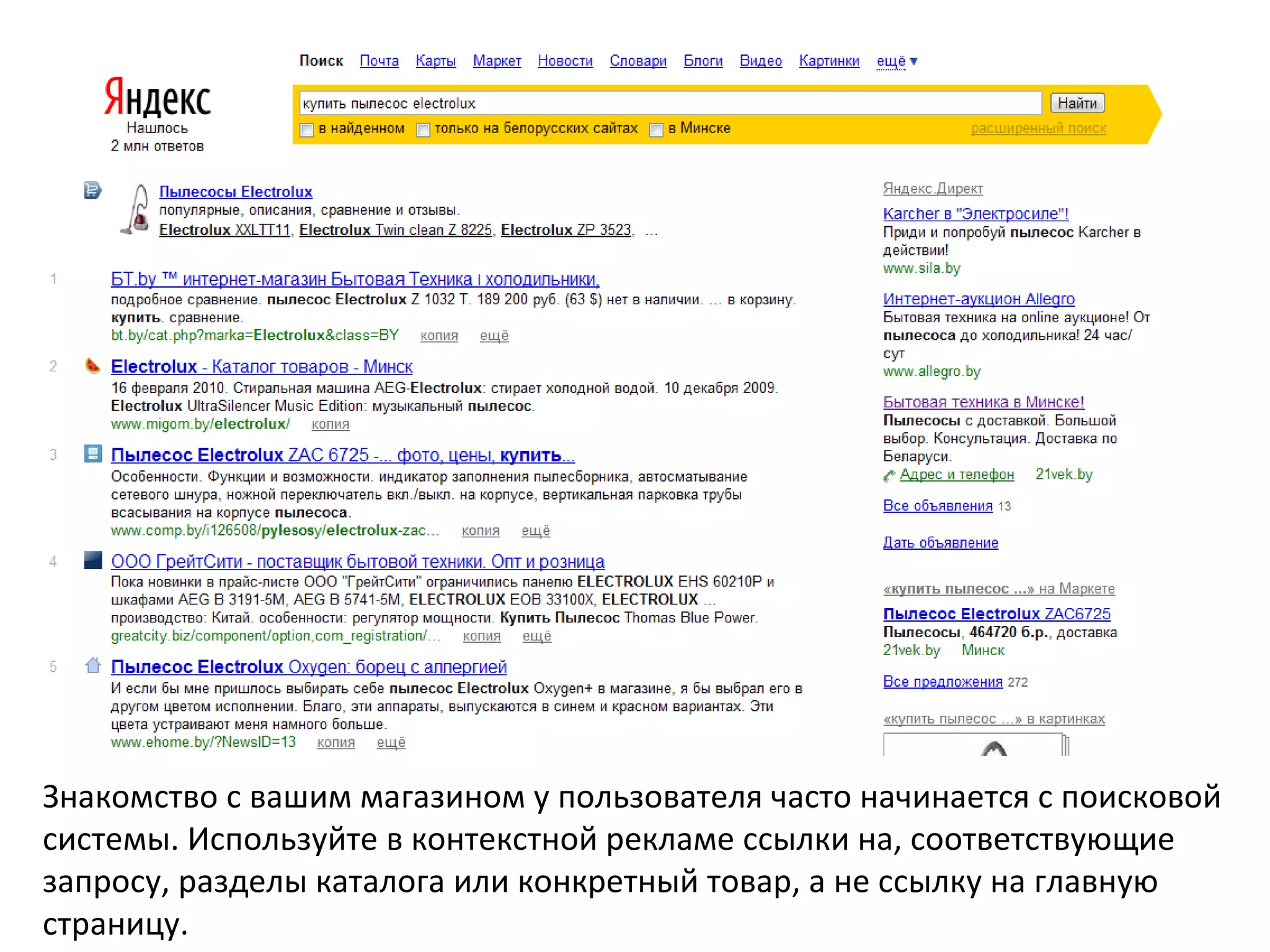
Task: Open the Electrolux Twin clean Z 8225 link
Action: (x=395, y=230)
